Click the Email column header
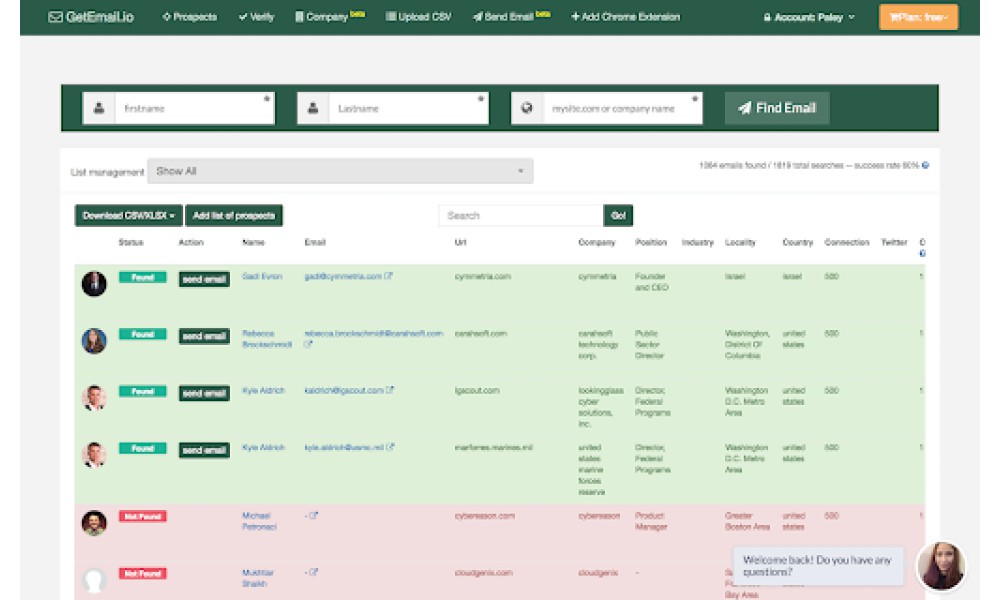 coord(315,242)
